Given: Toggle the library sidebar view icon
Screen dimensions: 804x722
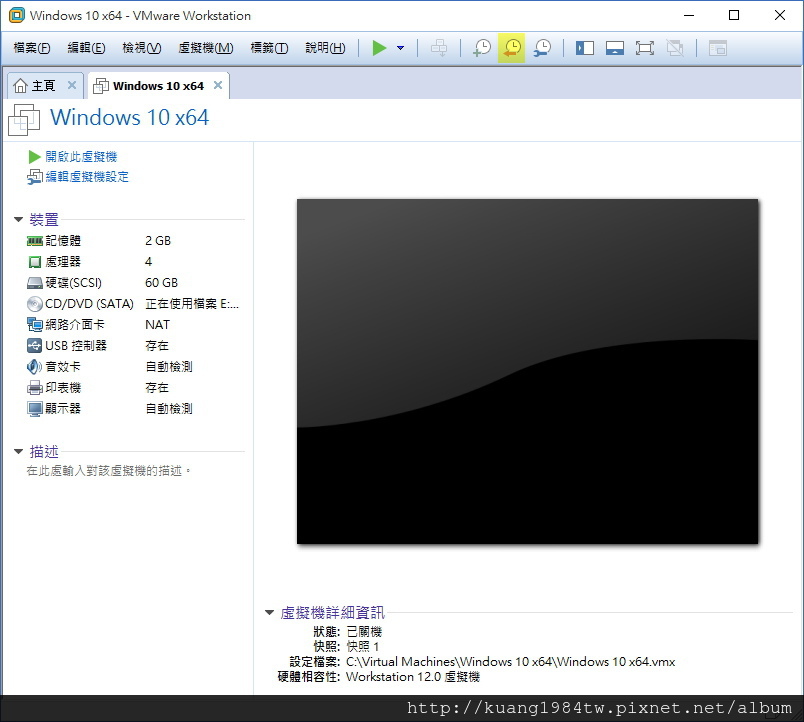Looking at the screenshot, I should click(585, 48).
